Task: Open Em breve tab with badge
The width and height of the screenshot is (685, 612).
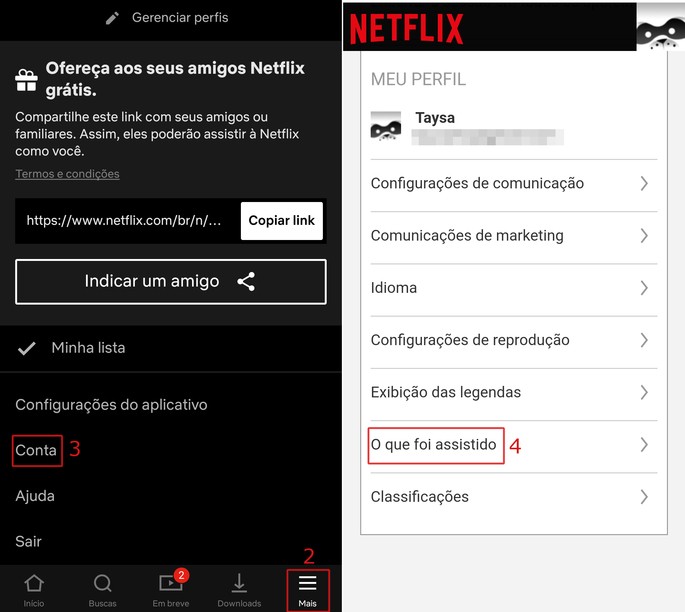Action: coord(171,584)
